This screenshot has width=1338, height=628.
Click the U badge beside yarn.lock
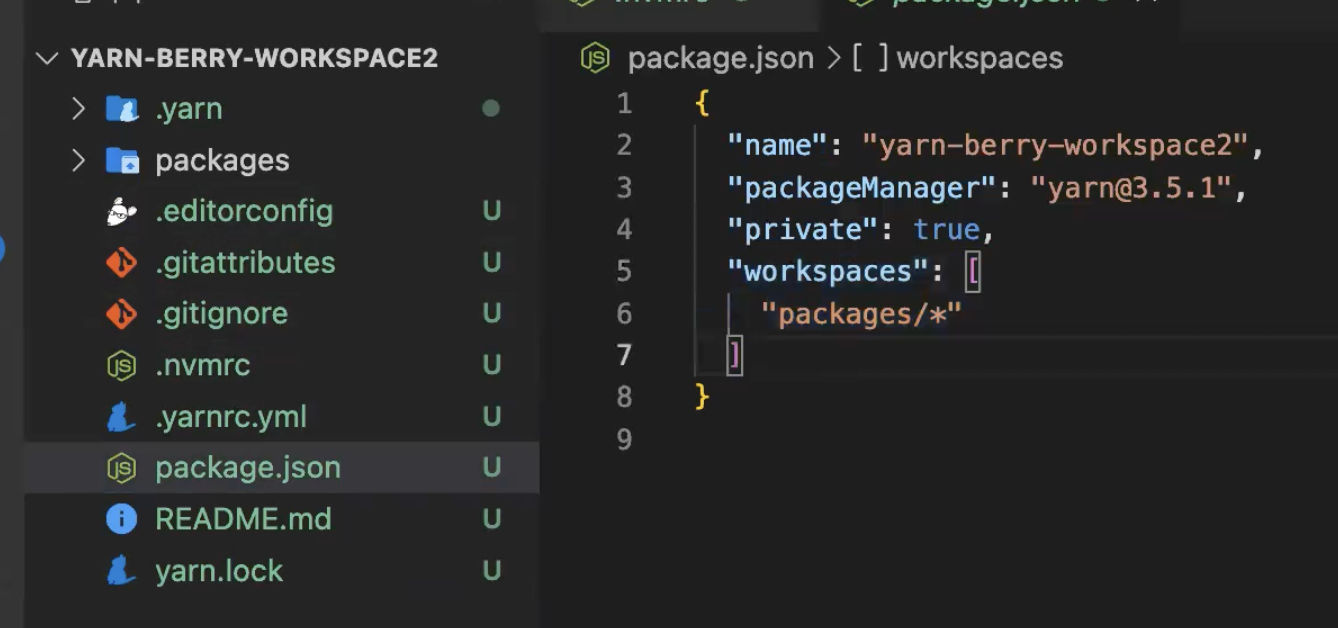(491, 571)
